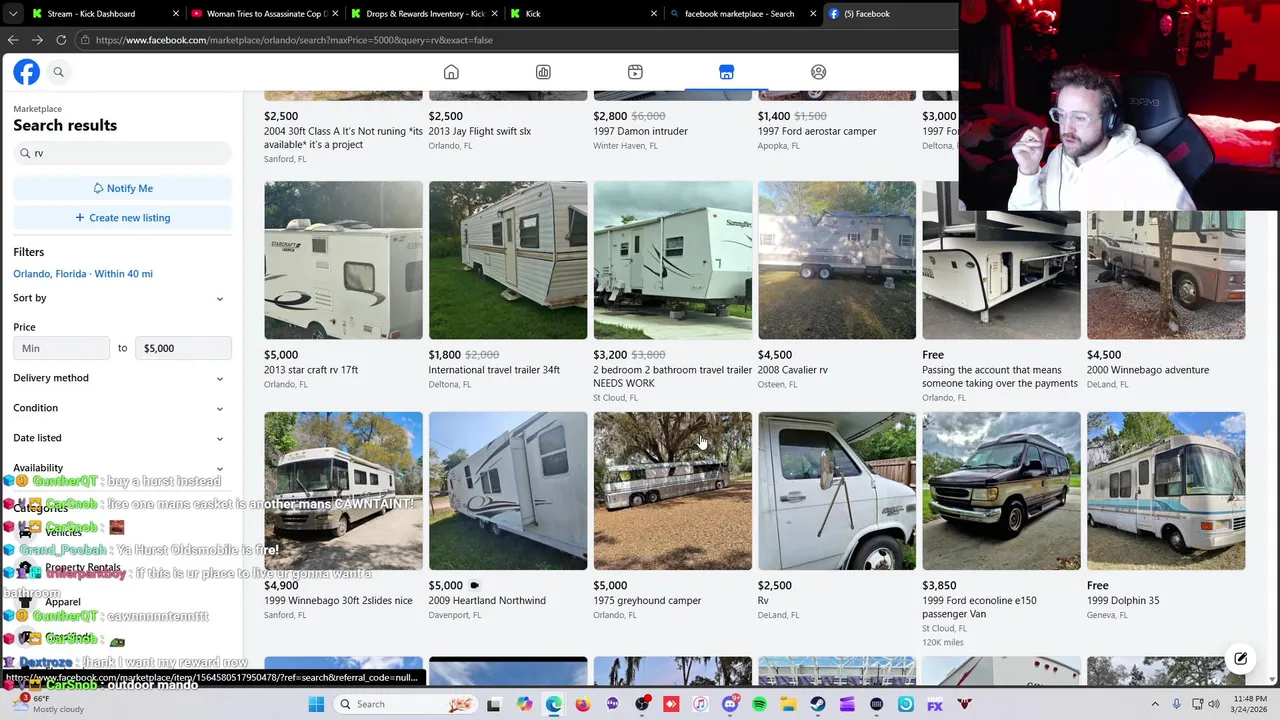Image resolution: width=1280 pixels, height=720 pixels.
Task: Click the browser address bar URL
Action: pyautogui.click(x=515, y=40)
